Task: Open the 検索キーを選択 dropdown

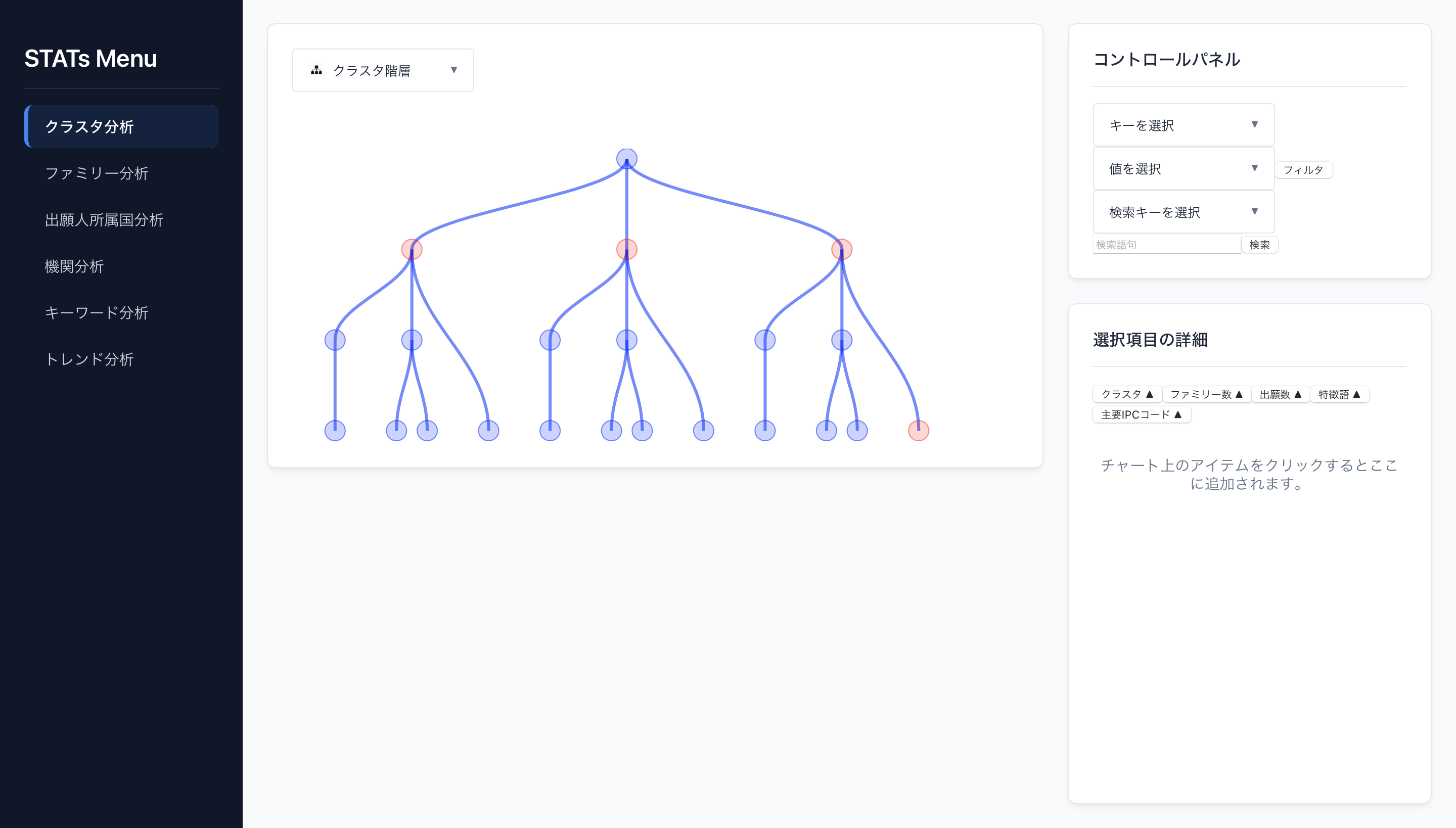Action: (1183, 212)
